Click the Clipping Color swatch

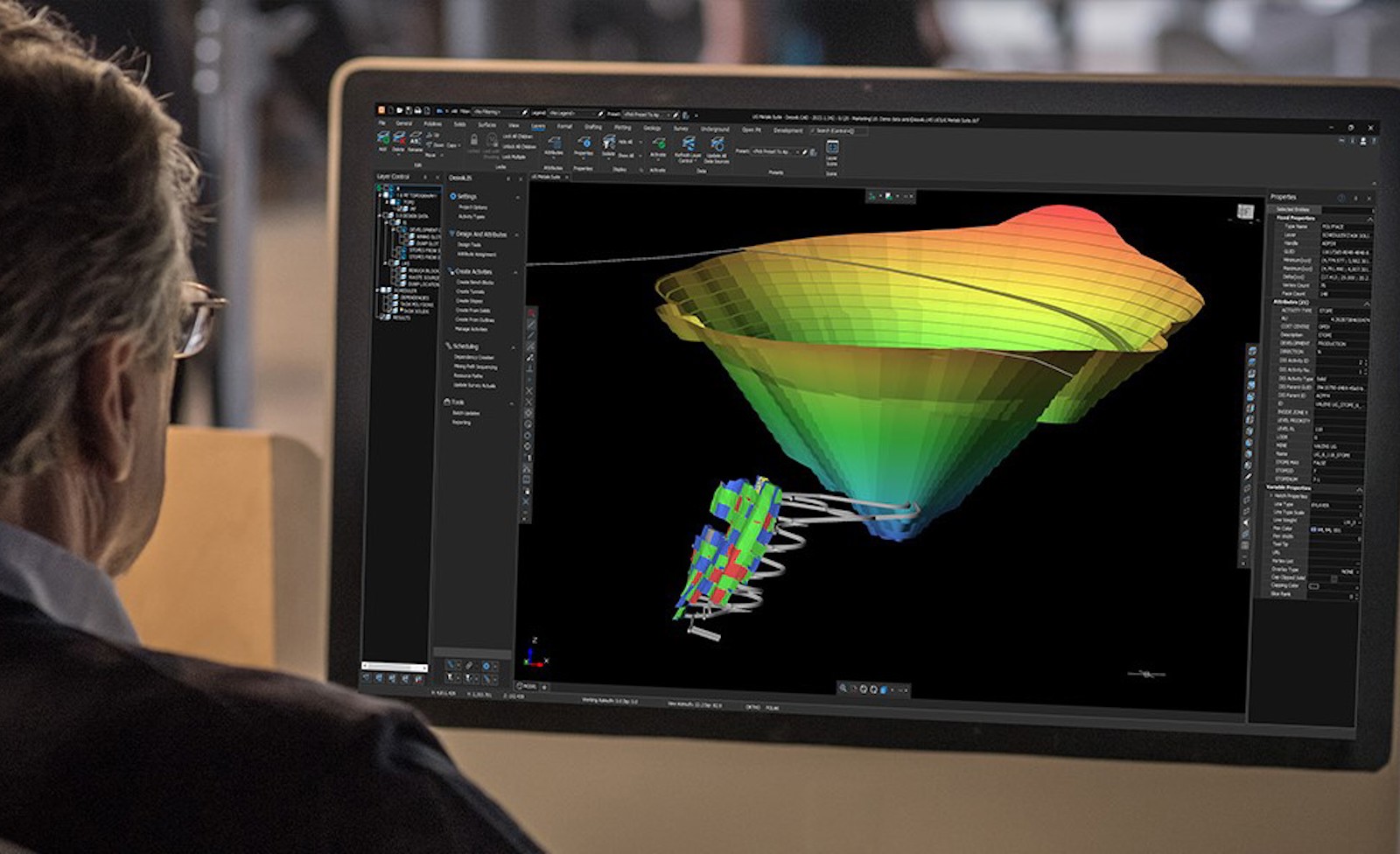pos(1313,586)
